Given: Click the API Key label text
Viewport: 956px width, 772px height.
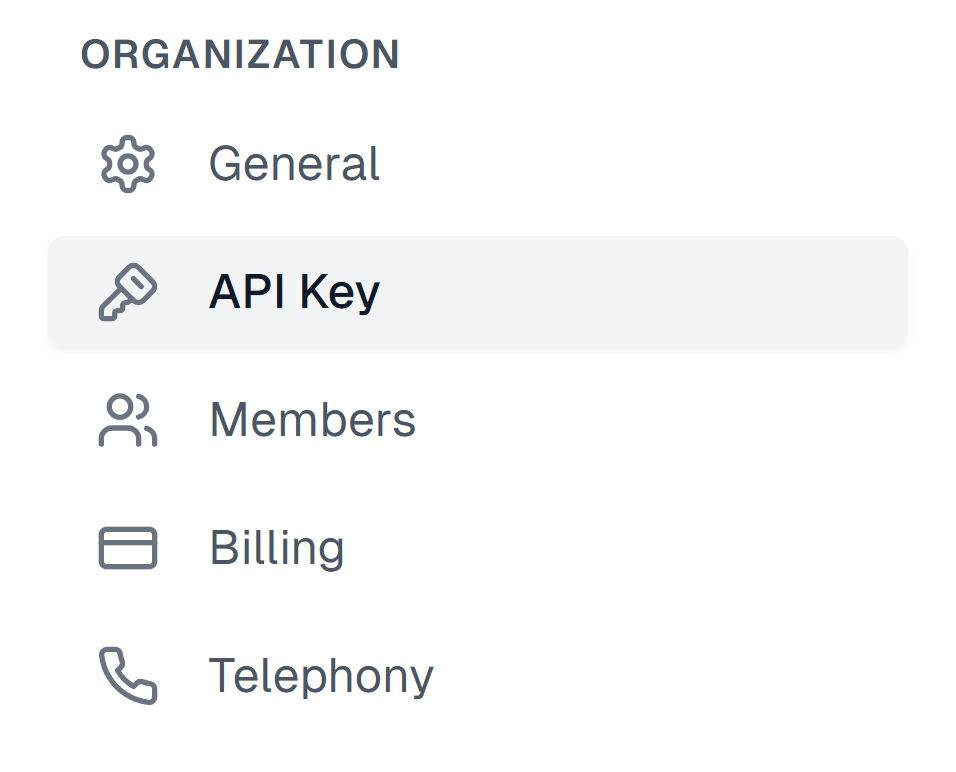Looking at the screenshot, I should point(293,291).
